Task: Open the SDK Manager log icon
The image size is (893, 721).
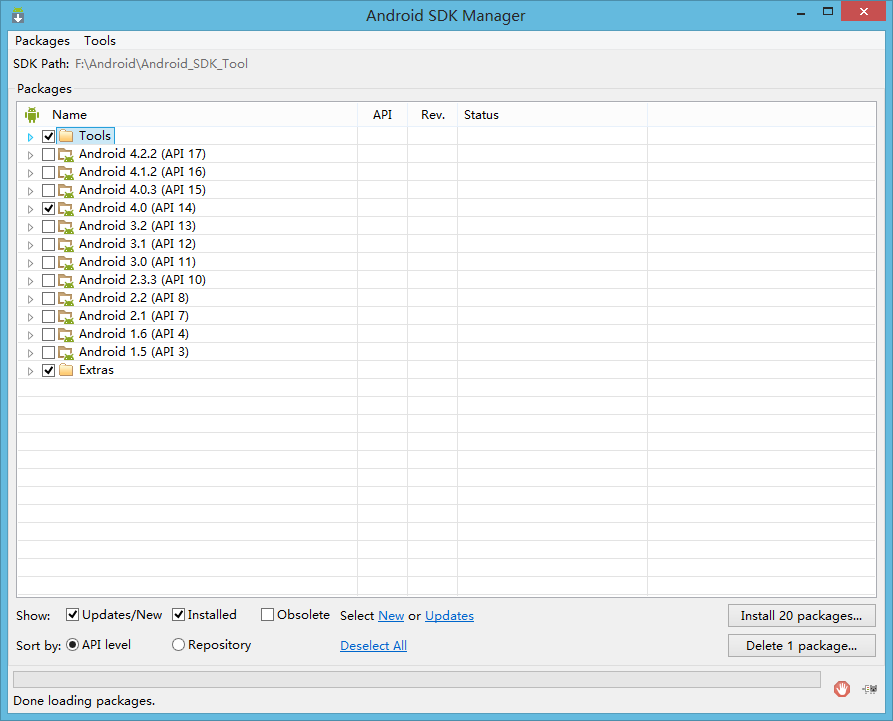Action: point(870,689)
